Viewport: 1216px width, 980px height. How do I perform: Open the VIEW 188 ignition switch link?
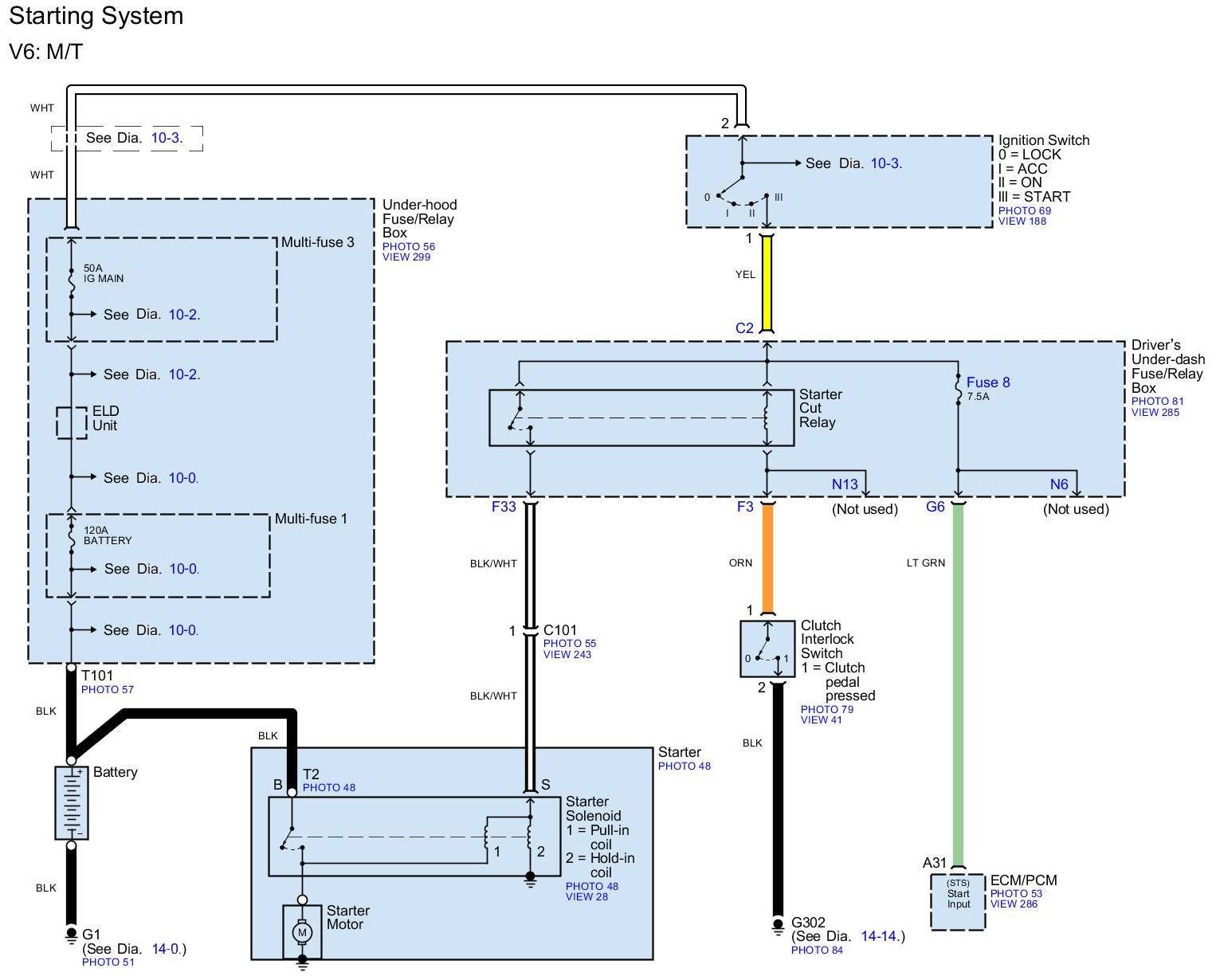(x=1022, y=221)
